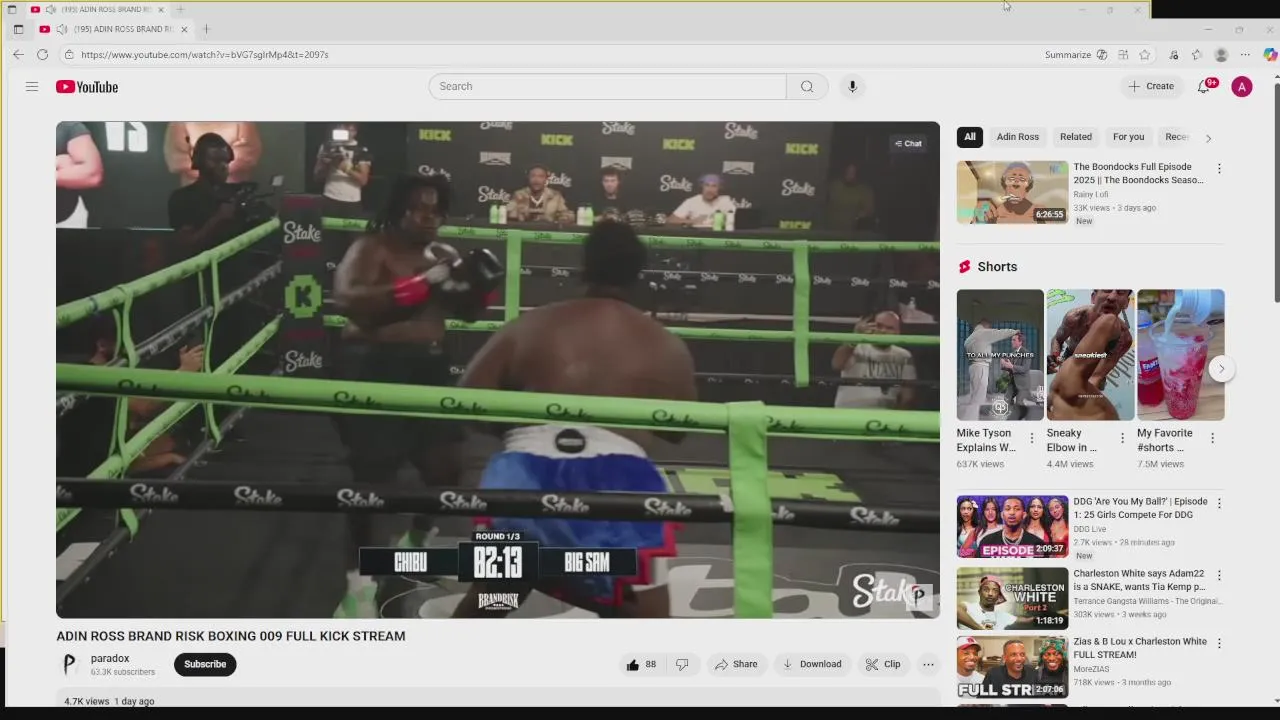The width and height of the screenshot is (1280, 720).
Task: Select the background window's ADIN ROSS tab
Action: pyautogui.click(x=98, y=9)
